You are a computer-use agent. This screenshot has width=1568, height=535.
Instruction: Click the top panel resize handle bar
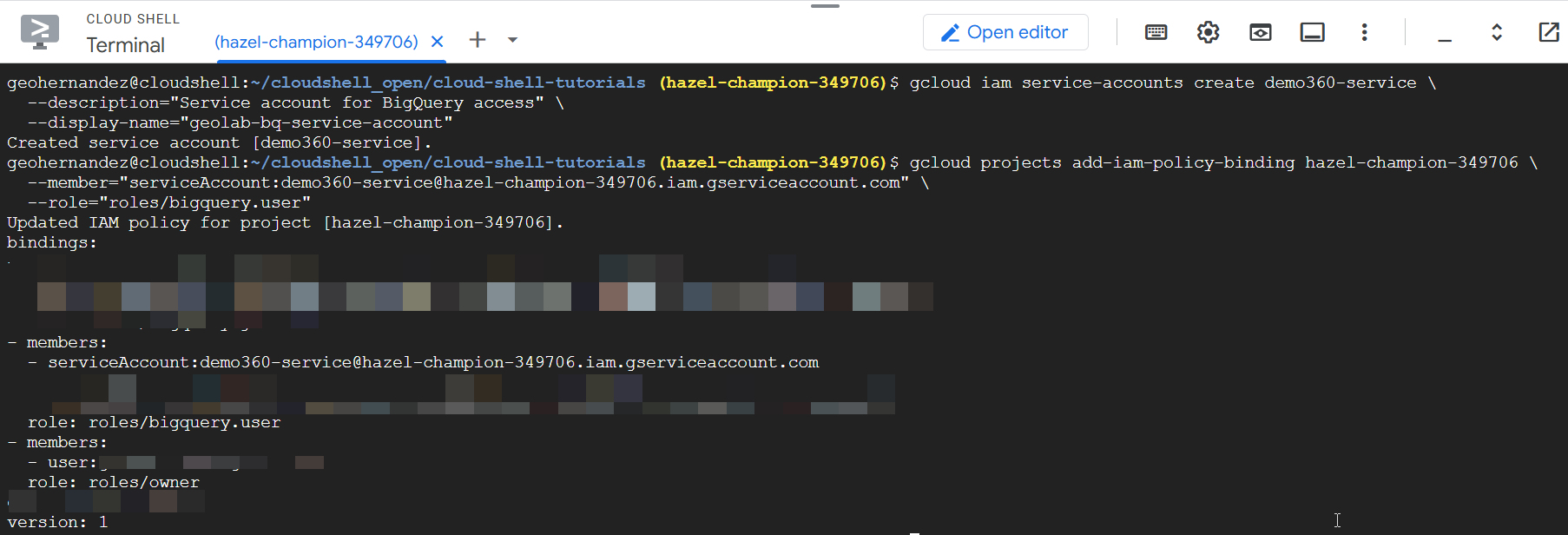[825, 6]
